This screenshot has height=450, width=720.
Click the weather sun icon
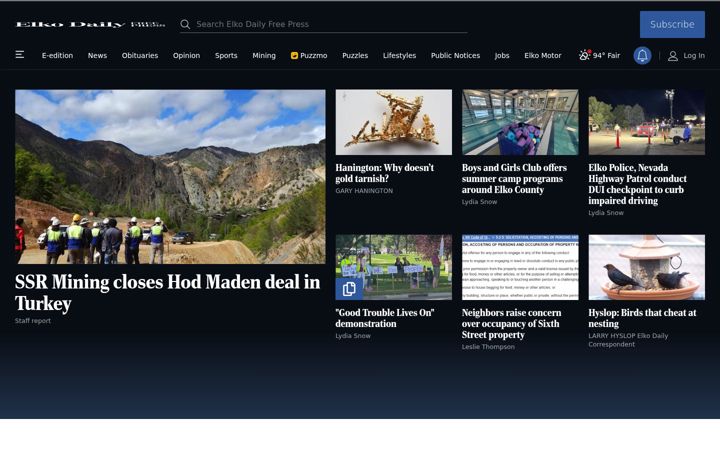point(584,55)
